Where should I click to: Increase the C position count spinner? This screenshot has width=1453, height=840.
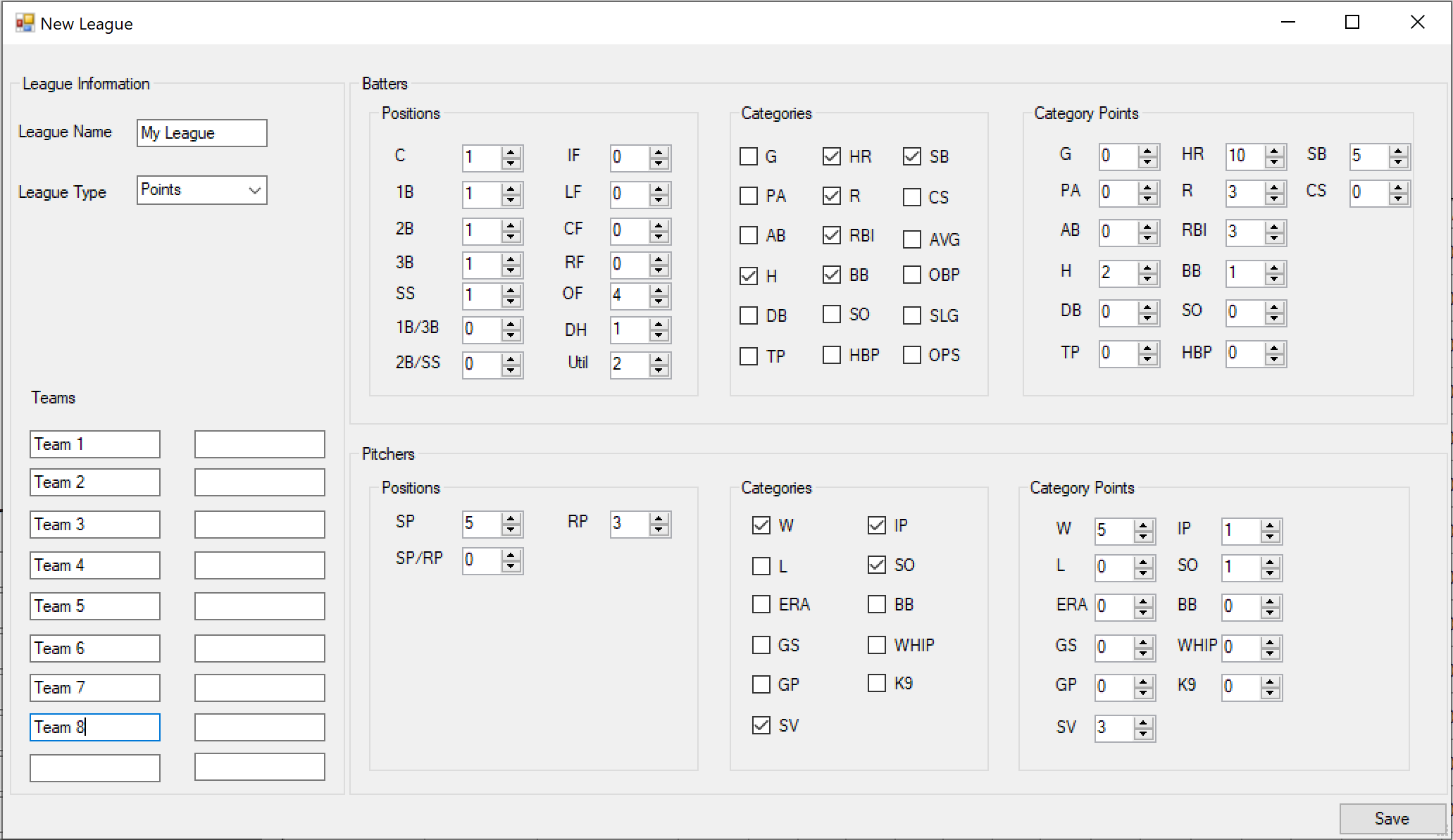(x=511, y=151)
